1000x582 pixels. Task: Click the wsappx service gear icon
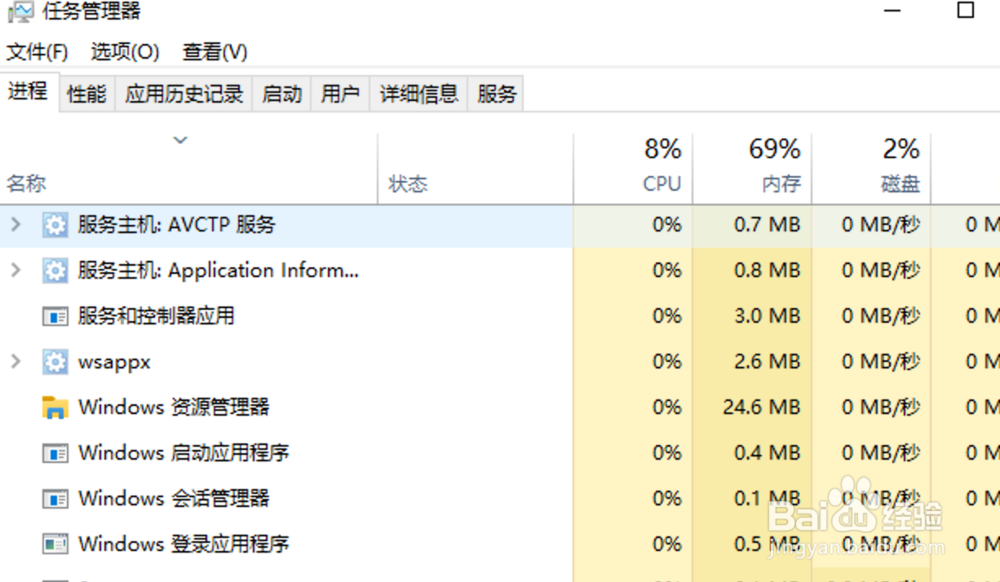[x=53, y=361]
